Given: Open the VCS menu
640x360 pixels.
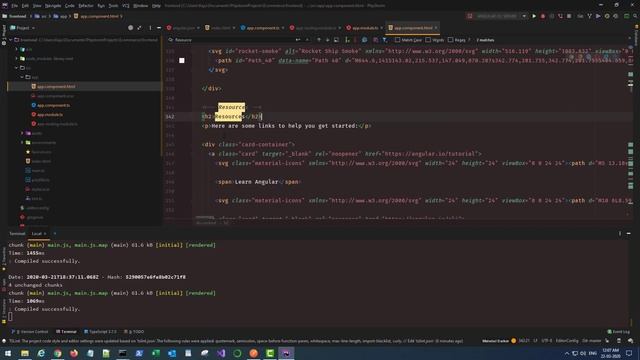Looking at the screenshot, I should click(126, 6).
